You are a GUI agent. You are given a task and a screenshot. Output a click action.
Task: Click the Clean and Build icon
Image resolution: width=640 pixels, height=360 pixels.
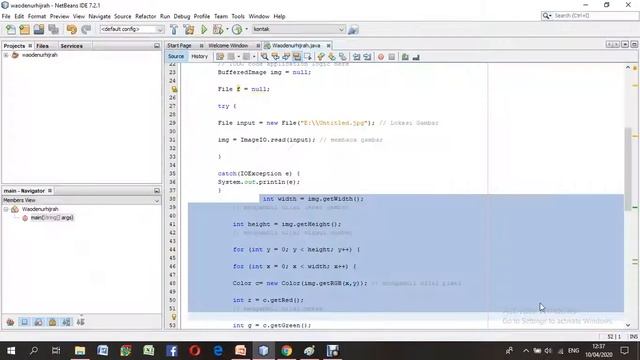click(x=189, y=29)
